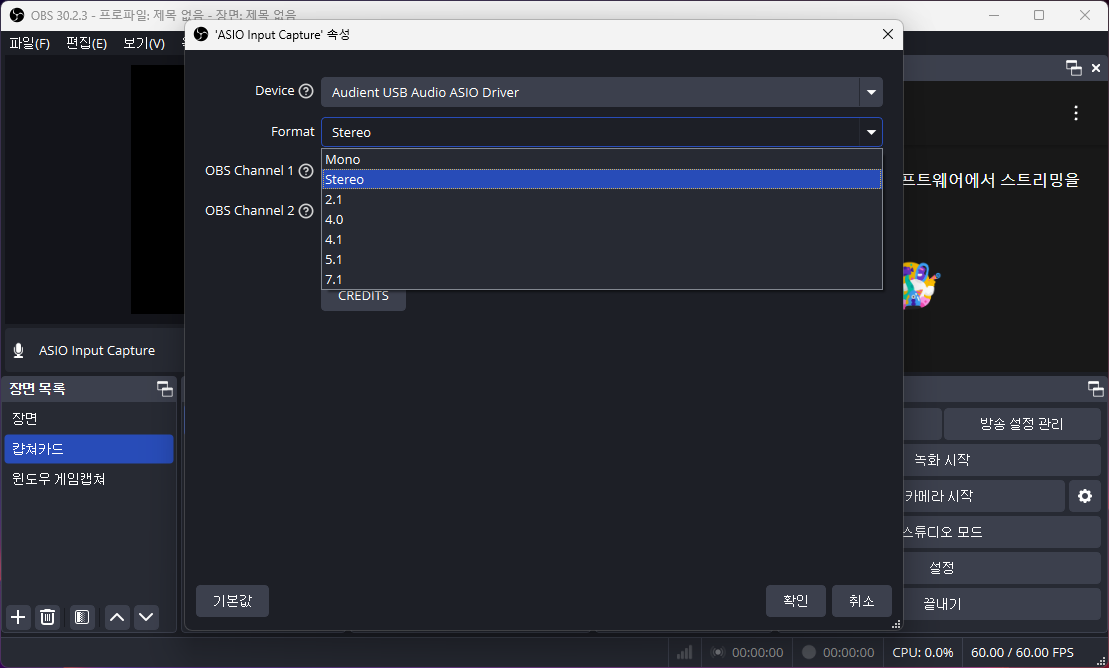Open the scene filters icon

[82, 617]
